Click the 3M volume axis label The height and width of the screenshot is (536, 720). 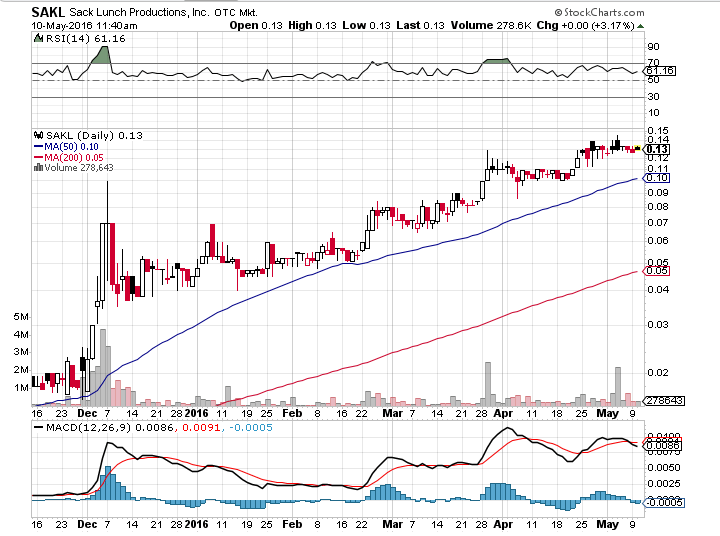pyautogui.click(x=21, y=352)
